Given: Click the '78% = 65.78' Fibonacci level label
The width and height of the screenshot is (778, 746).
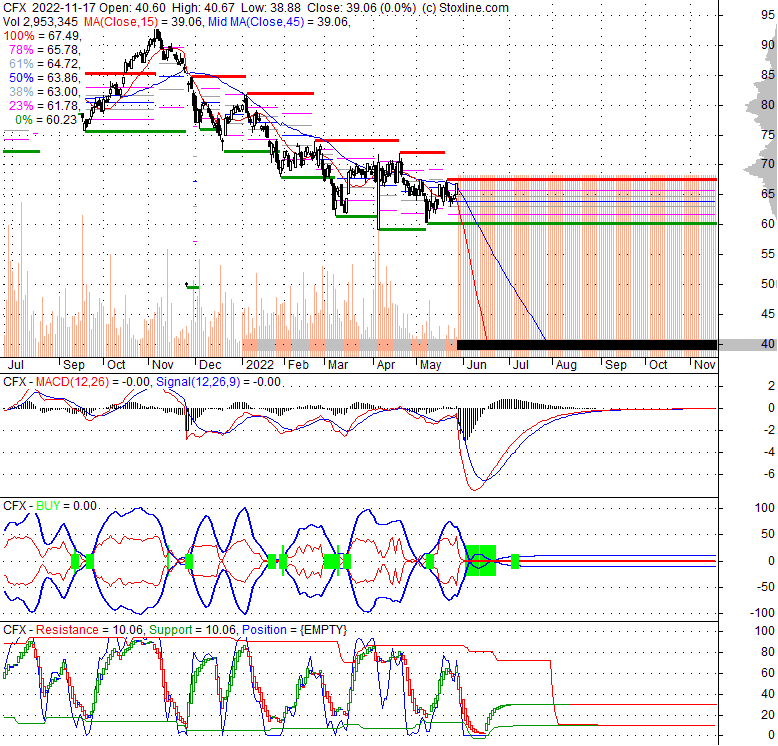Looking at the screenshot, I should click(45, 50).
